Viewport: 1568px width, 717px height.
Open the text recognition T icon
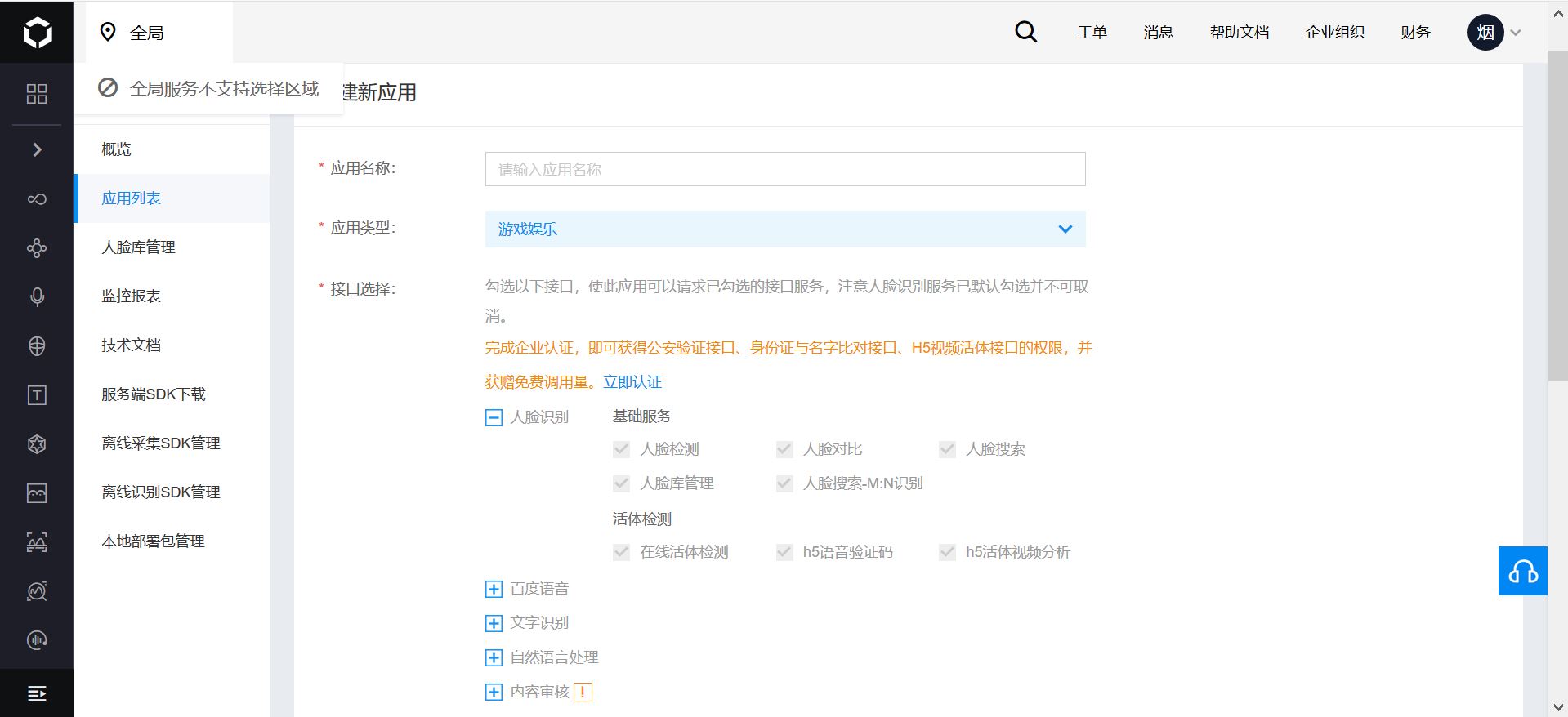(37, 395)
